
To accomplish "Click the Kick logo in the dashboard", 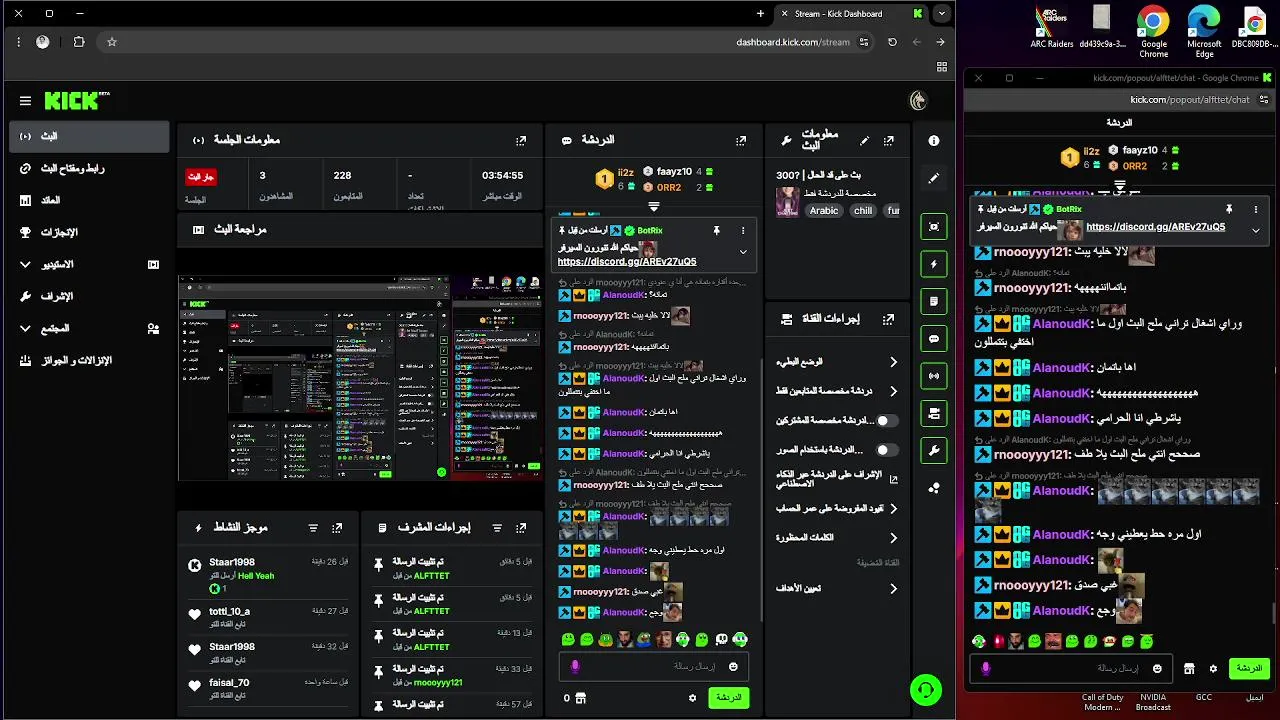I will (77, 100).
